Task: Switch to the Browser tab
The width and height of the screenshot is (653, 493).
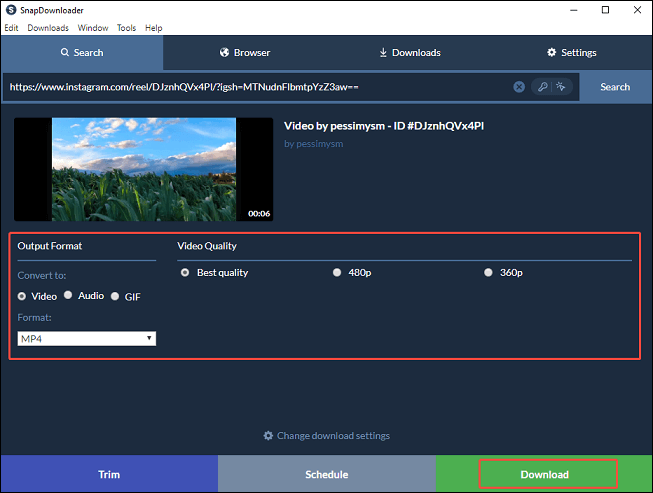Action: coord(245,52)
